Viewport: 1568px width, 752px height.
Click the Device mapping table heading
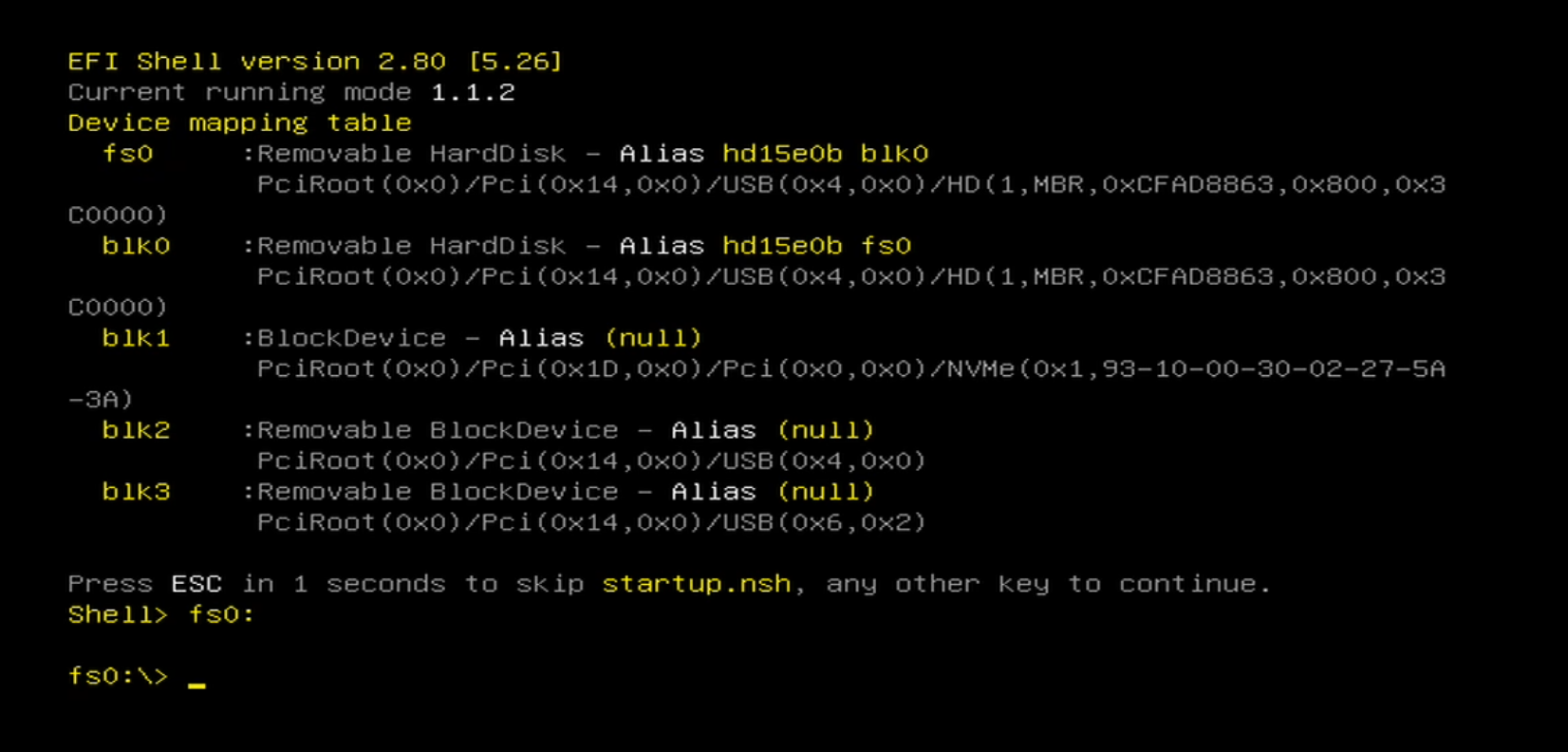pos(239,123)
